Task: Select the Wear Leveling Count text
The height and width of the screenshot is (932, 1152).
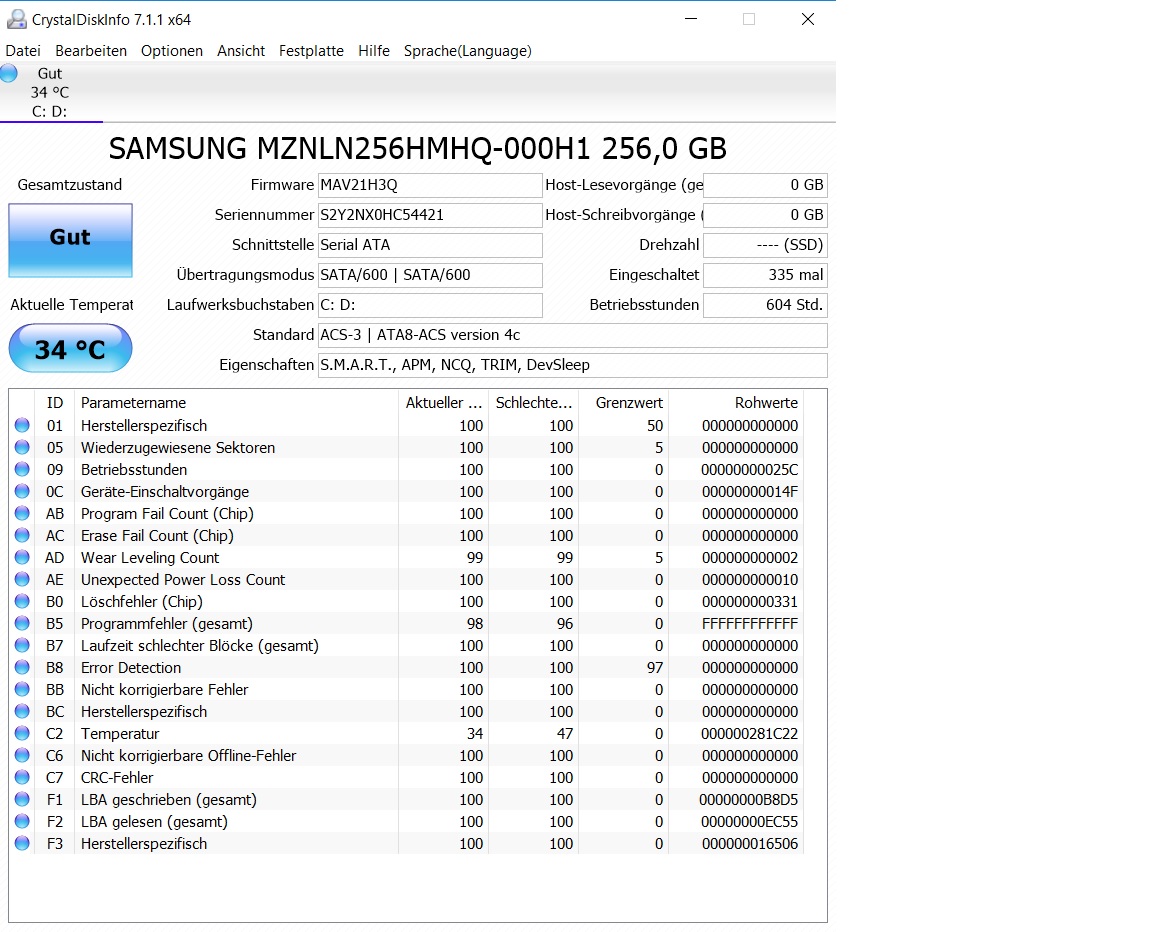Action: (x=150, y=557)
